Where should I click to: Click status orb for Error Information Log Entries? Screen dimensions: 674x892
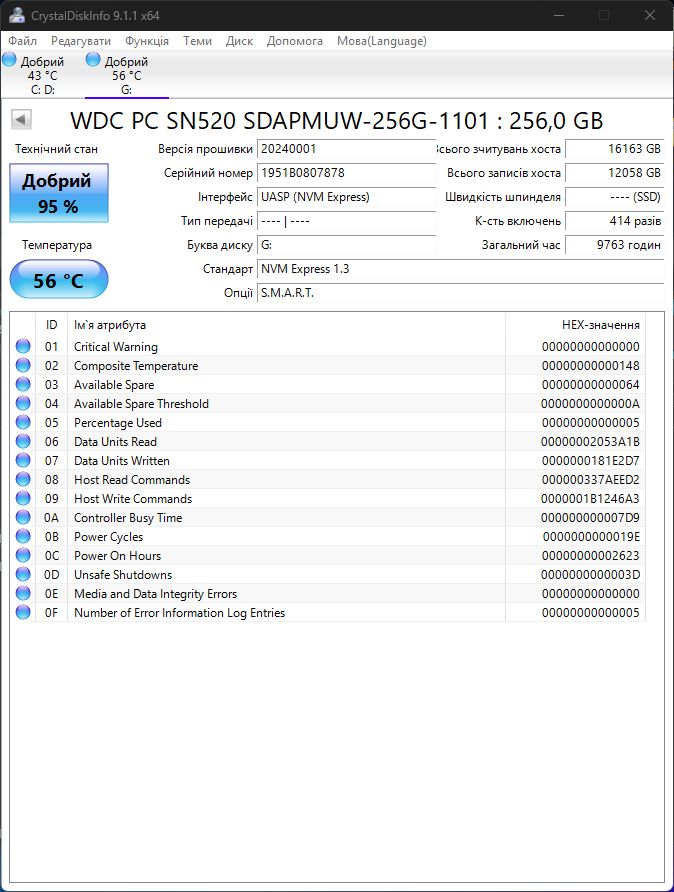[x=23, y=612]
